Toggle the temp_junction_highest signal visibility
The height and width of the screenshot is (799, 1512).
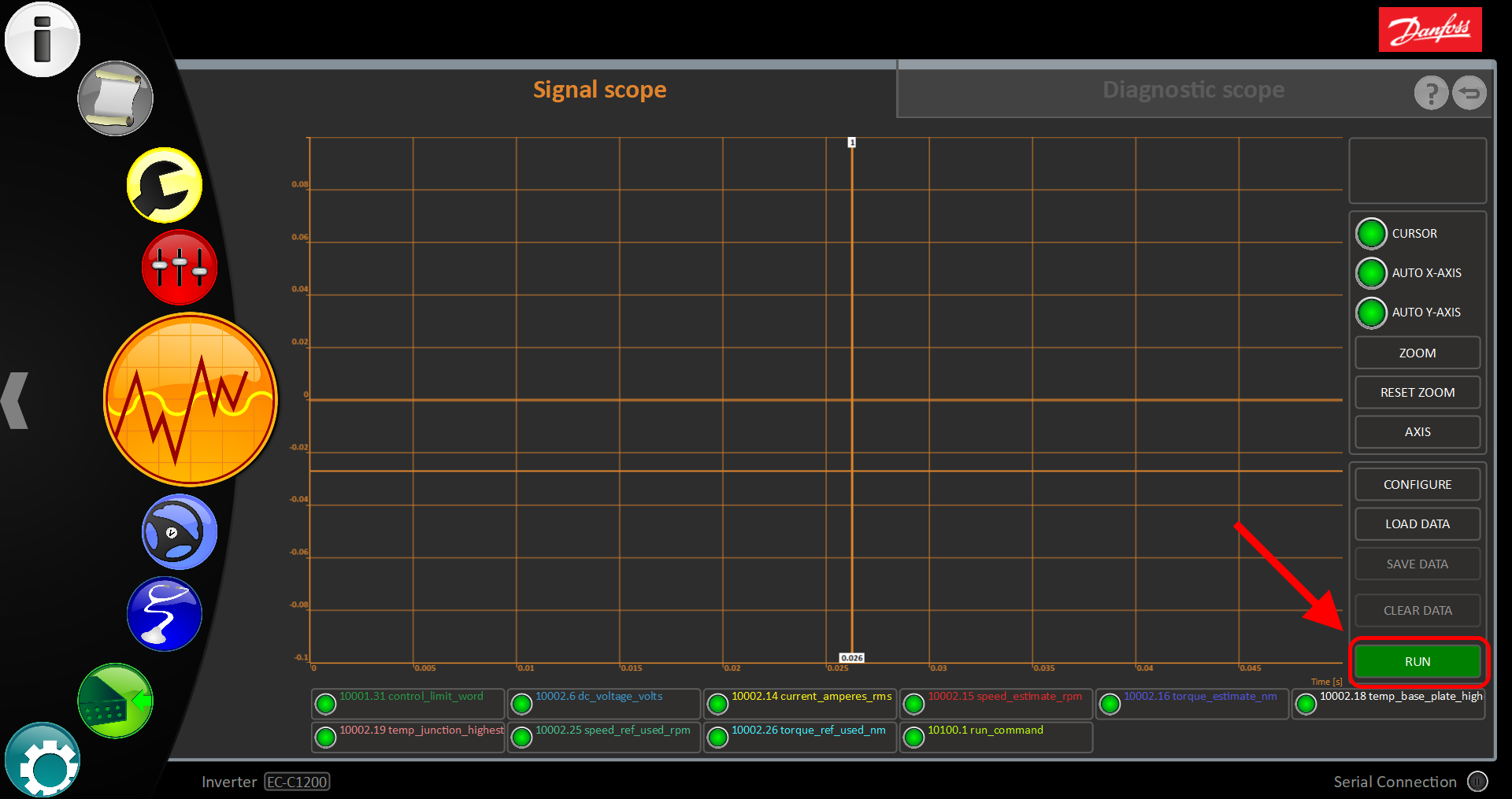pyautogui.click(x=325, y=738)
